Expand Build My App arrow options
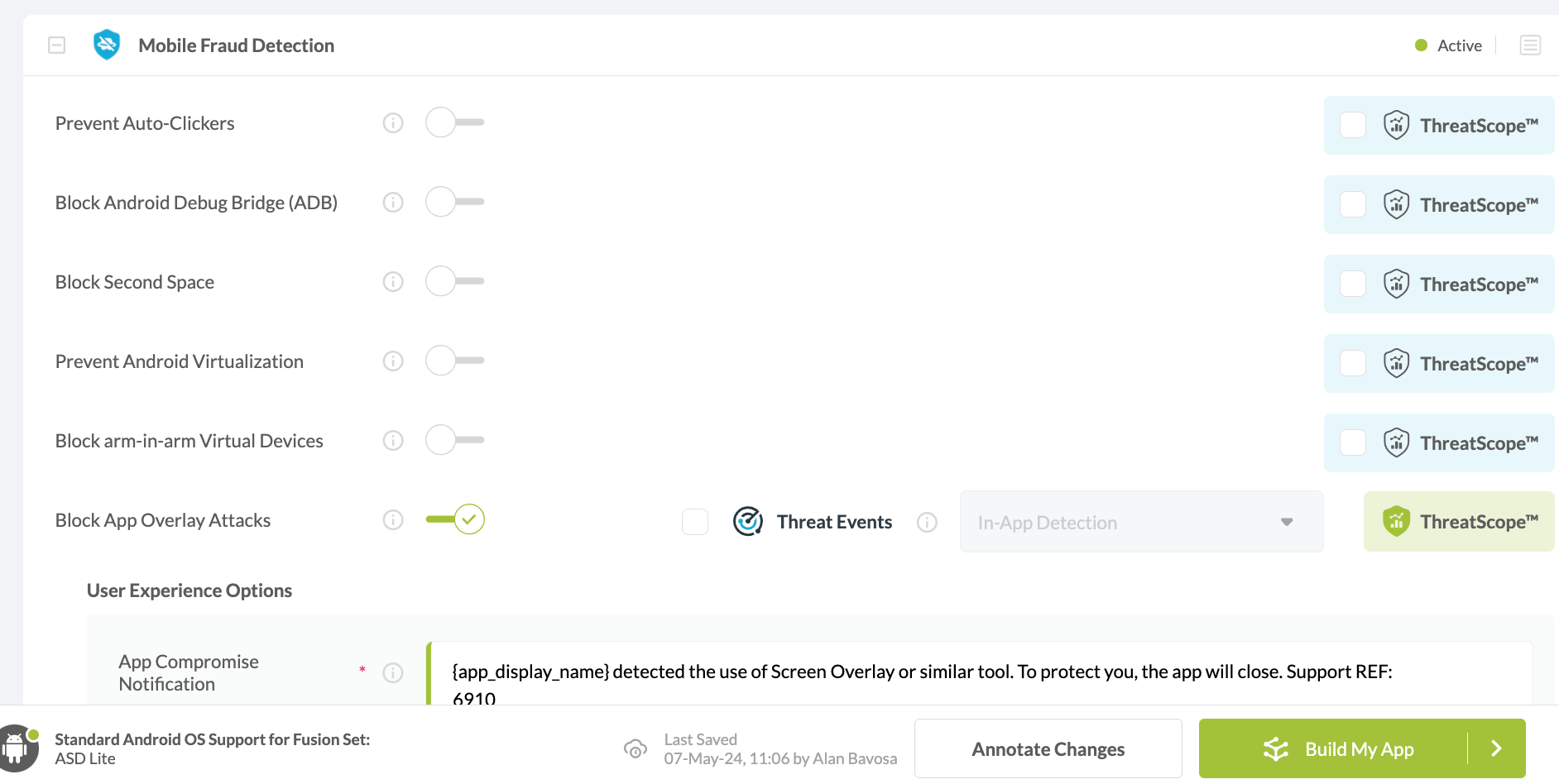Viewport: 1559px width, 784px height. pyautogui.click(x=1496, y=748)
